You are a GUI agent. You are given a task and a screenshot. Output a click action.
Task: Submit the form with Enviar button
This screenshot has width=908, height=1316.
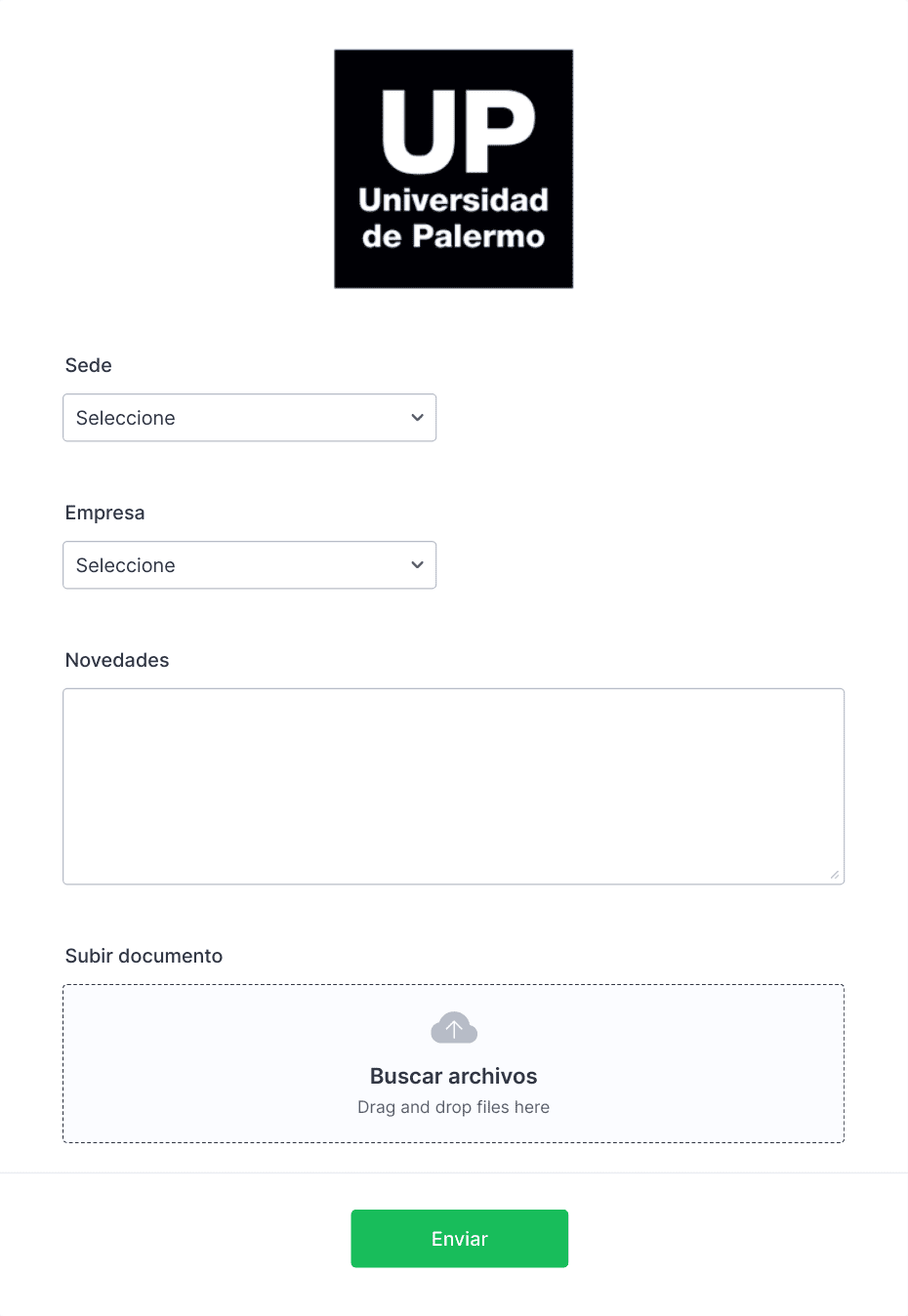(x=460, y=1239)
